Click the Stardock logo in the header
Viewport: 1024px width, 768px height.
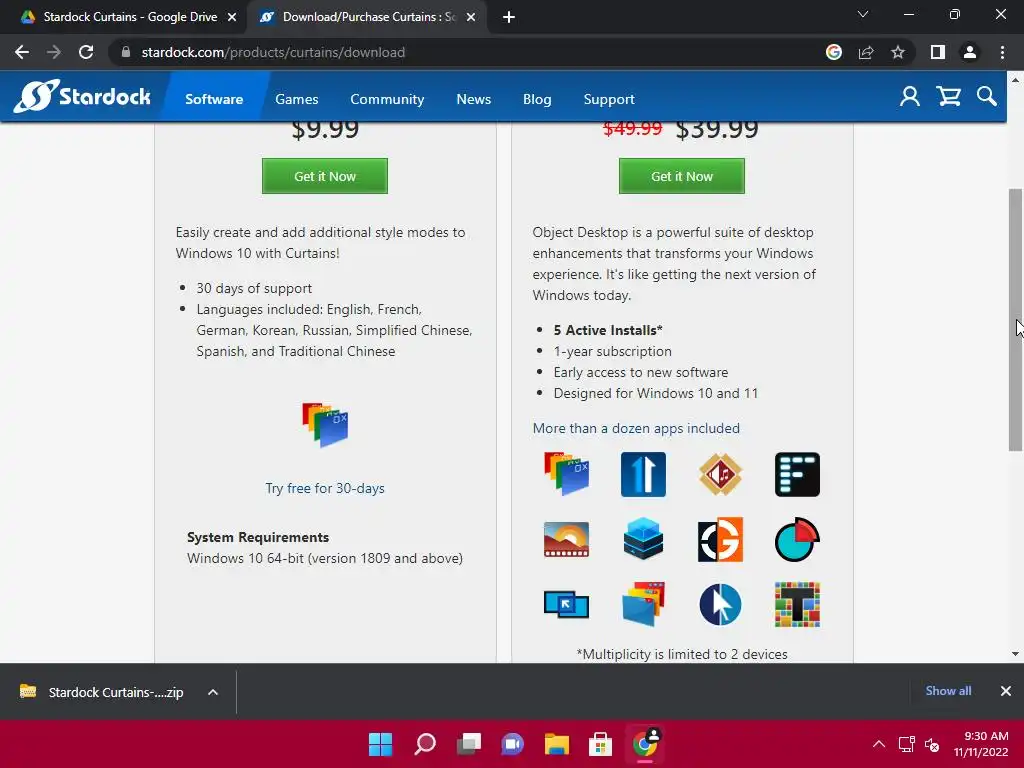click(x=82, y=97)
